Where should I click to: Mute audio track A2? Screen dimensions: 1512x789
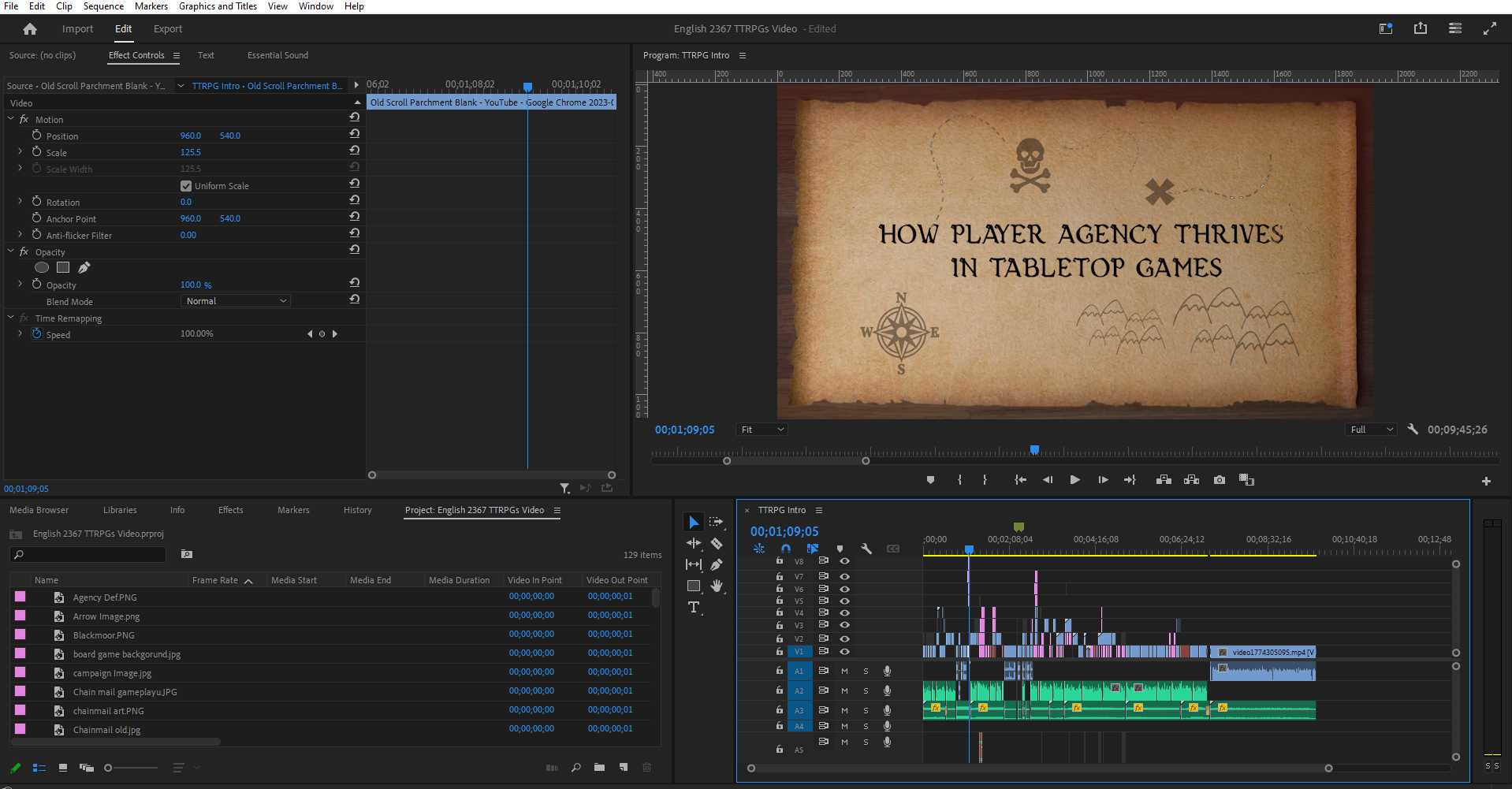[x=844, y=690]
